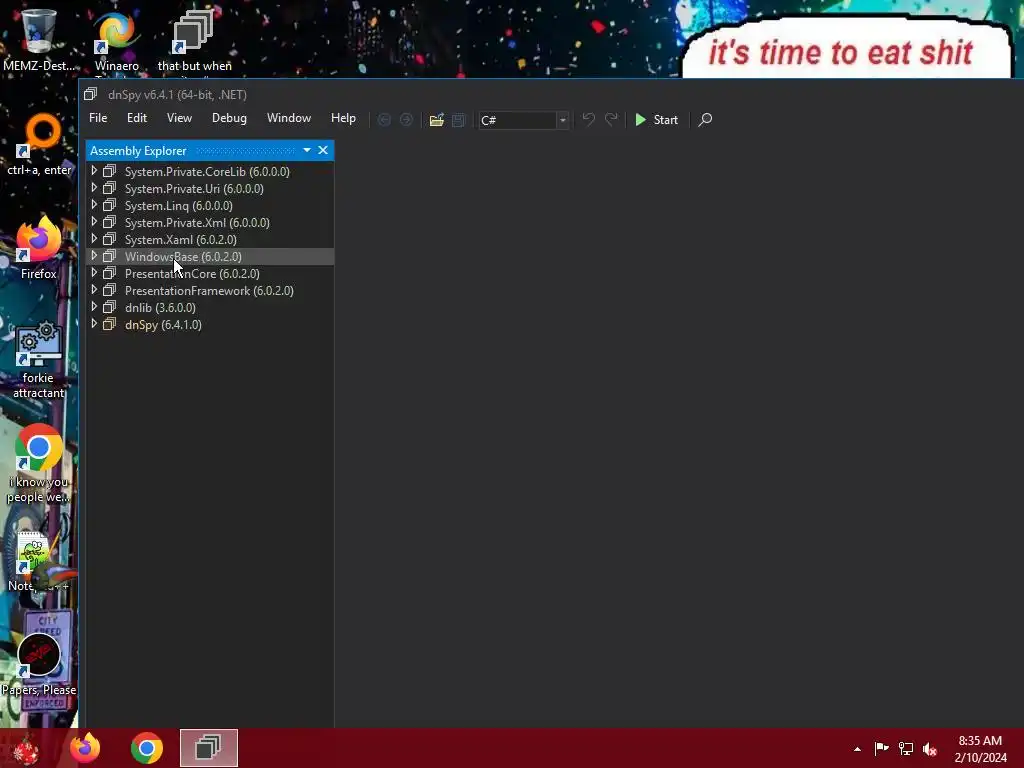Viewport: 1024px width, 768px height.
Task: Click Recycle Bin MEMZ-Dest desktop icon
Action: (39, 39)
